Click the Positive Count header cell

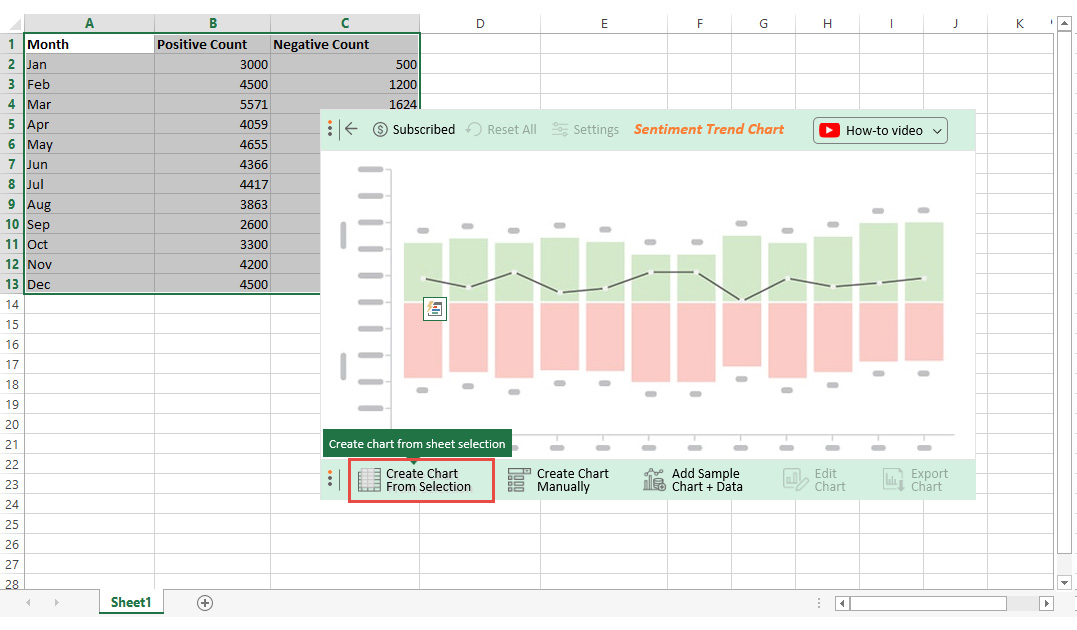tap(213, 44)
